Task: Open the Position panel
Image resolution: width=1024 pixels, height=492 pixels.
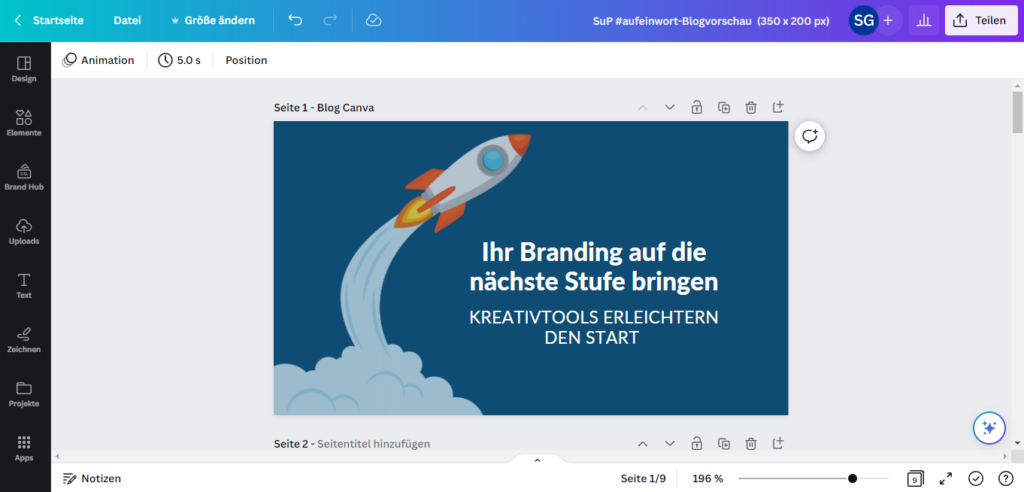Action: (x=246, y=60)
